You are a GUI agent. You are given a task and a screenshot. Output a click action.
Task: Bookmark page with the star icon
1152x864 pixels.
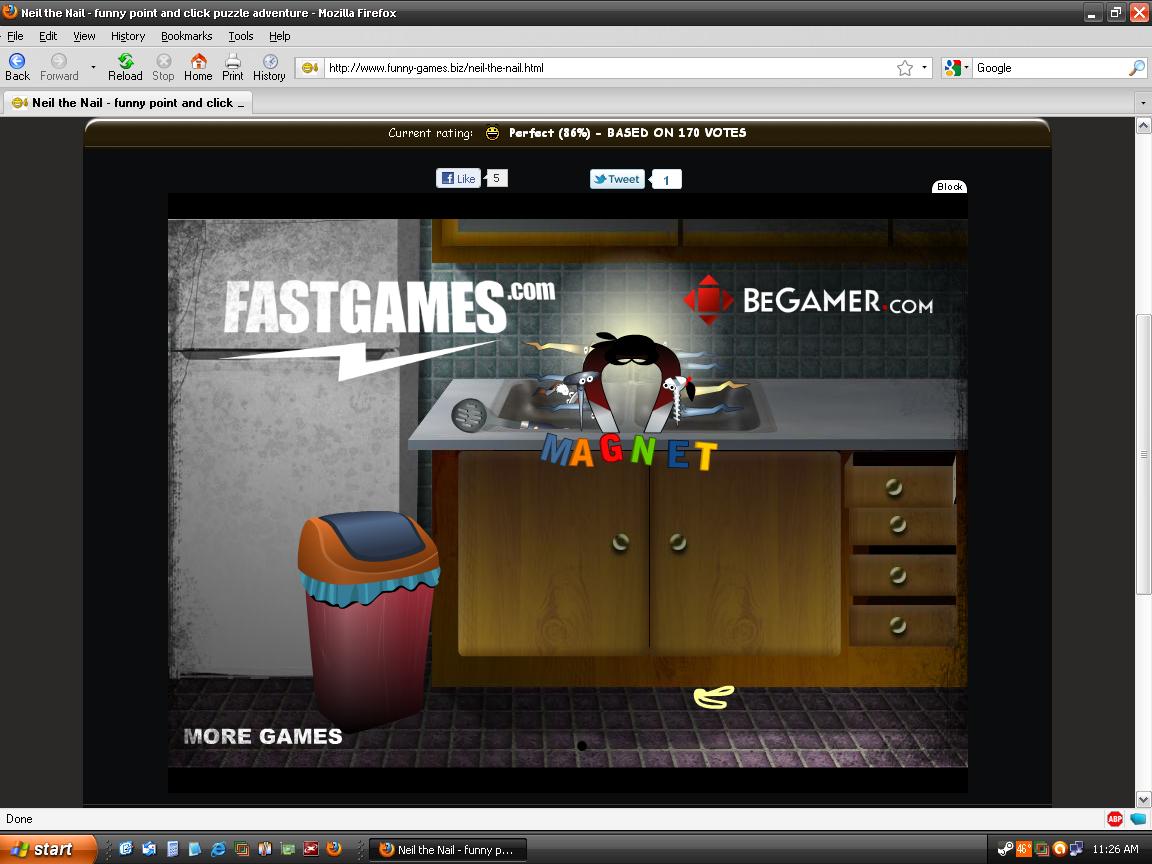coord(904,68)
